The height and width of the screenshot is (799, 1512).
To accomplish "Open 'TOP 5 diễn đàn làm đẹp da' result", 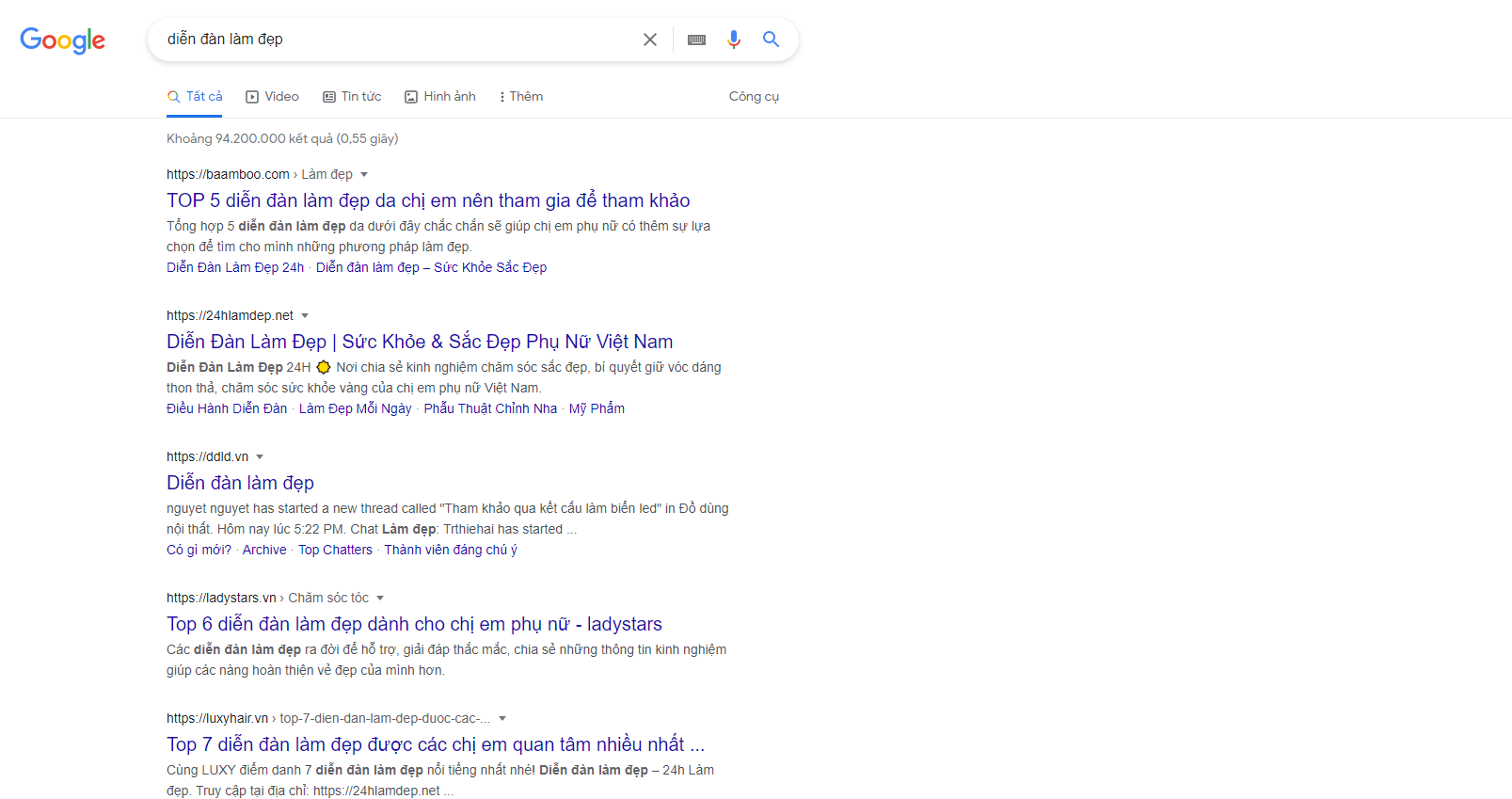I will pyautogui.click(x=428, y=200).
